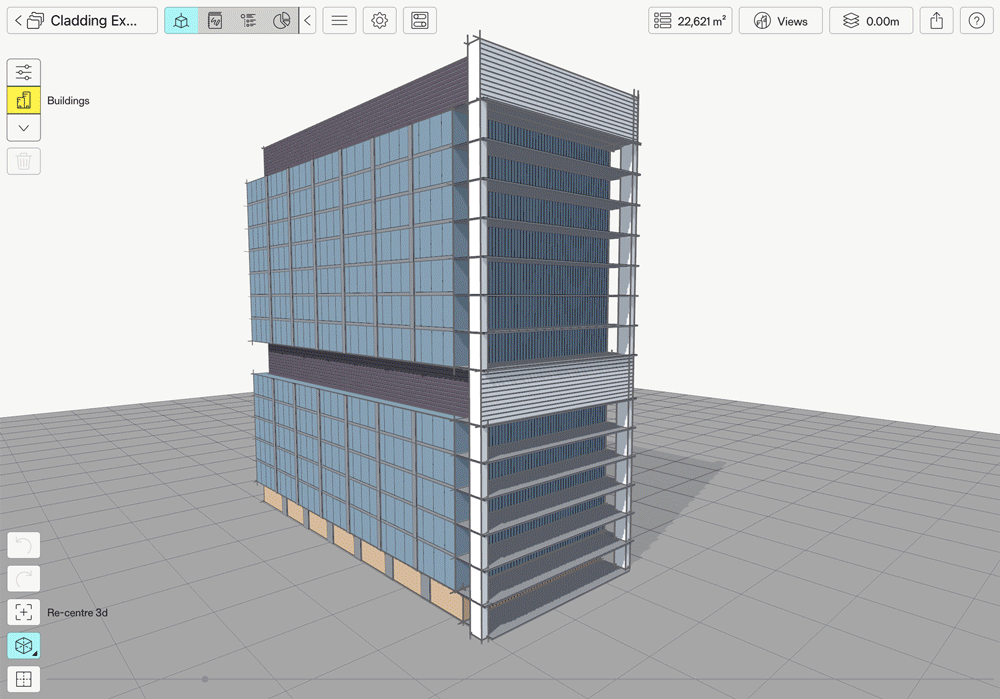Open the pie chart analytics view
This screenshot has height=699, width=1000.
coord(282,21)
